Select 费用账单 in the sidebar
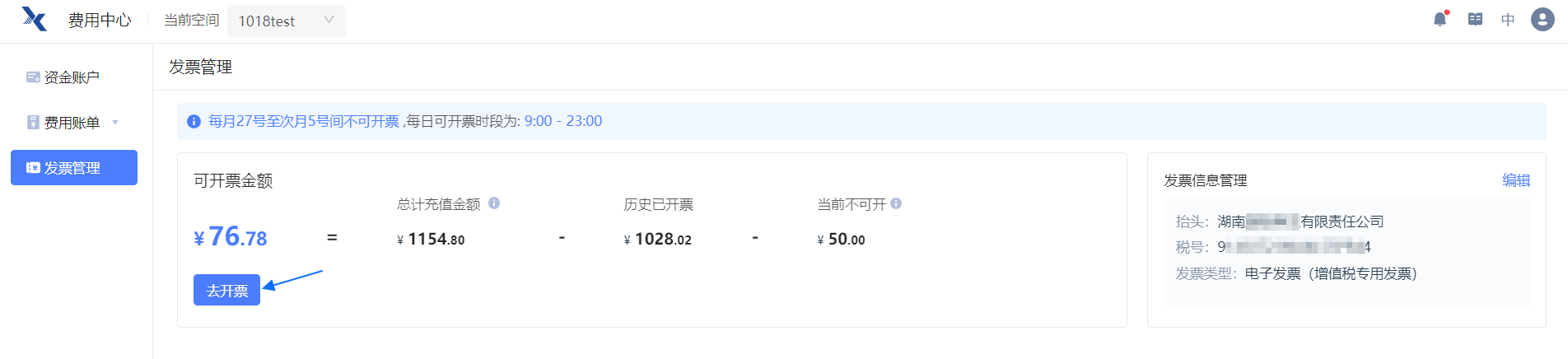The image size is (1568, 359). (72, 123)
